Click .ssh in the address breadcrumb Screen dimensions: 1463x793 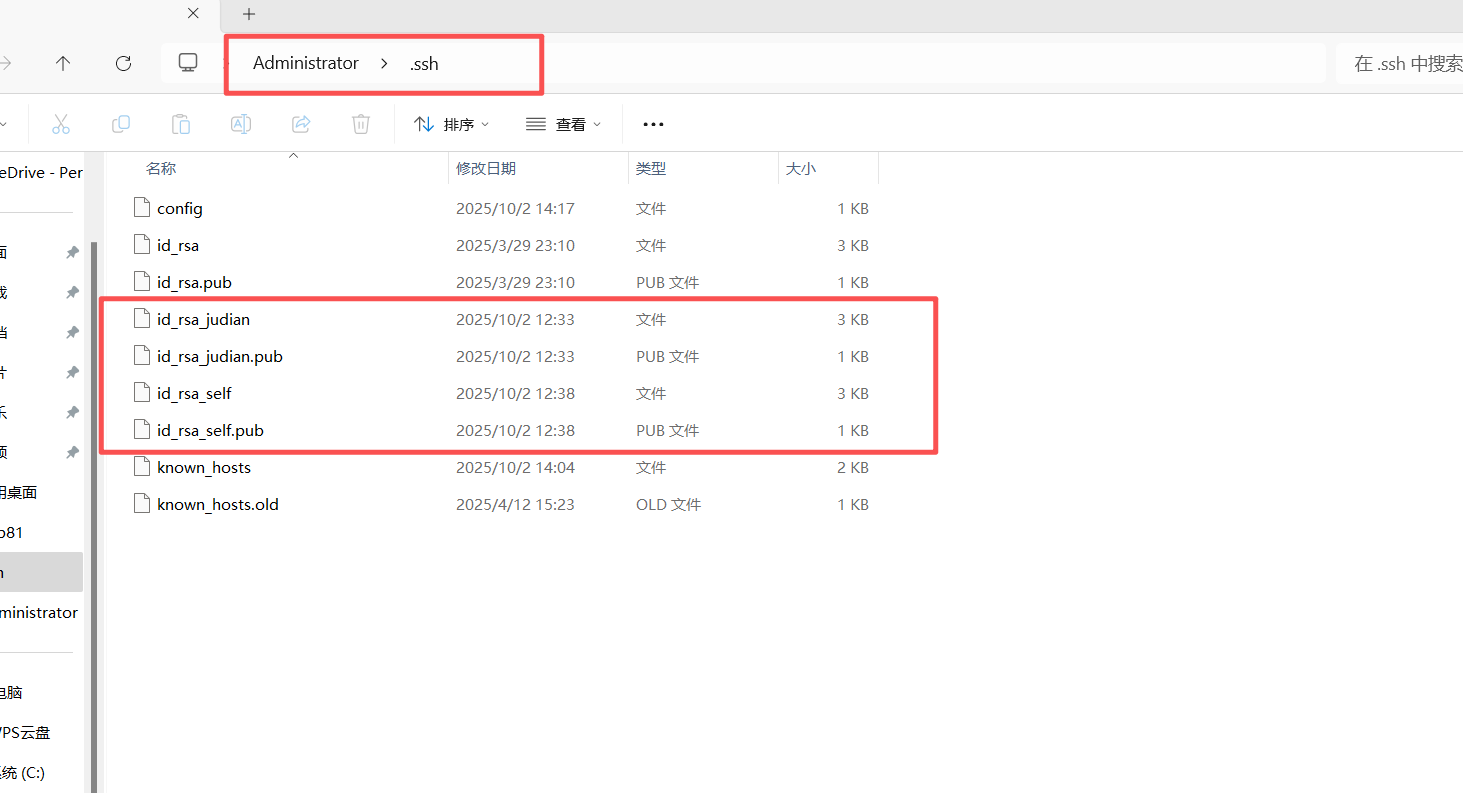424,63
